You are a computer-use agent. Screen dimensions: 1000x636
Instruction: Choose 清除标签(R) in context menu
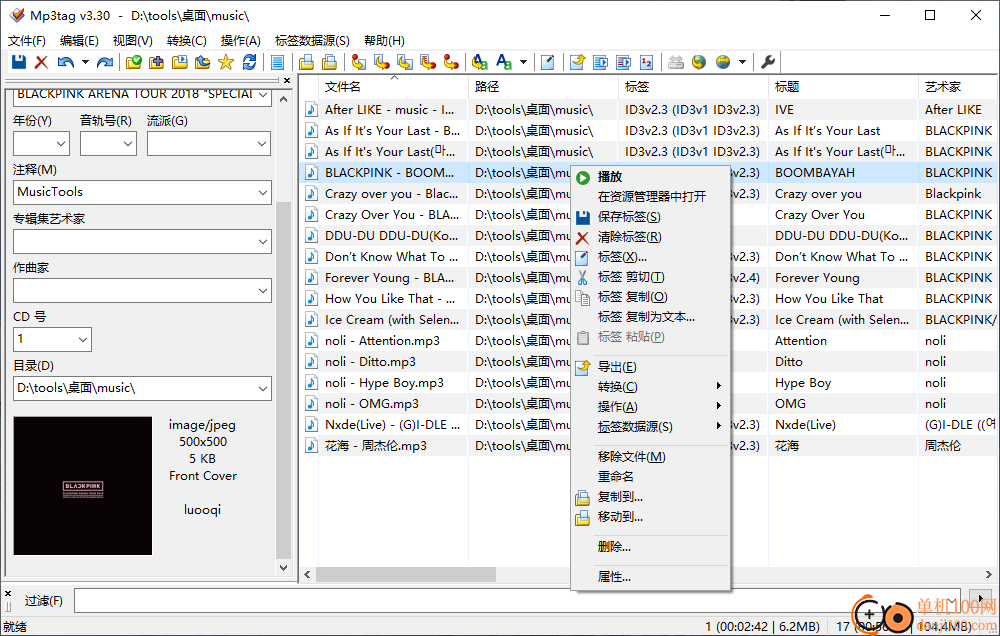click(651, 237)
